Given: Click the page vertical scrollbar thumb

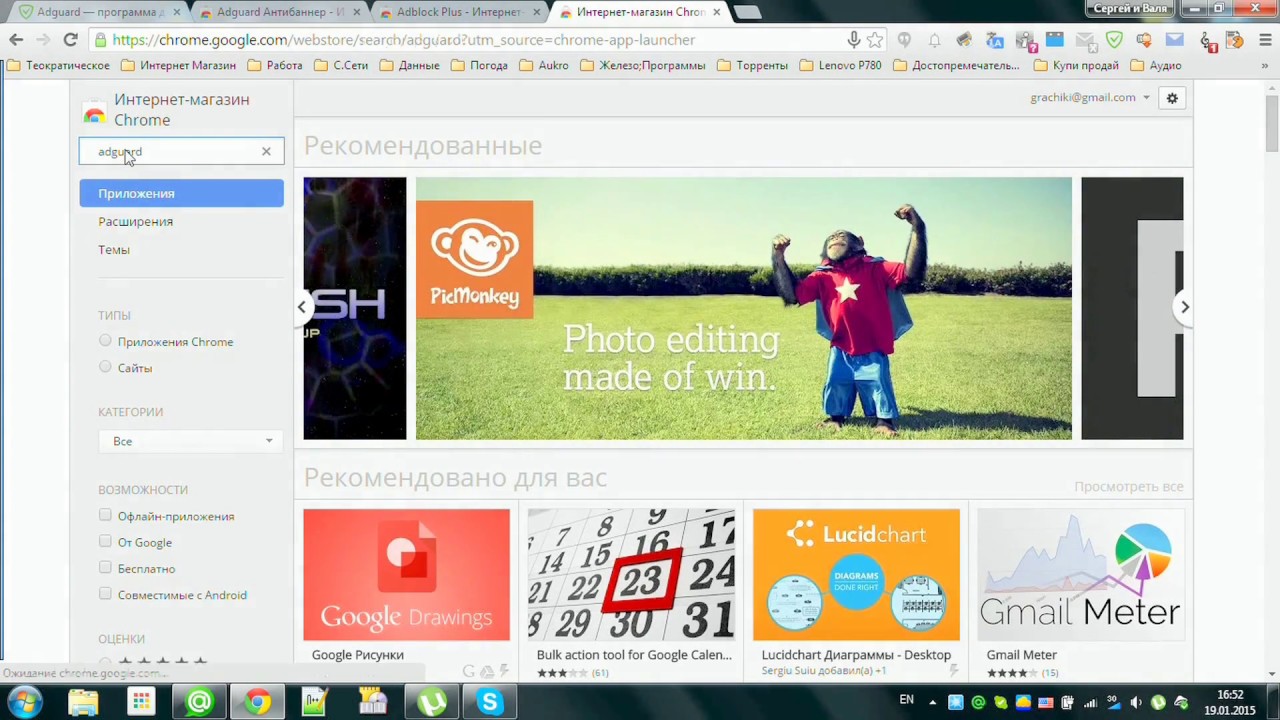Looking at the screenshot, I should [x=1272, y=125].
